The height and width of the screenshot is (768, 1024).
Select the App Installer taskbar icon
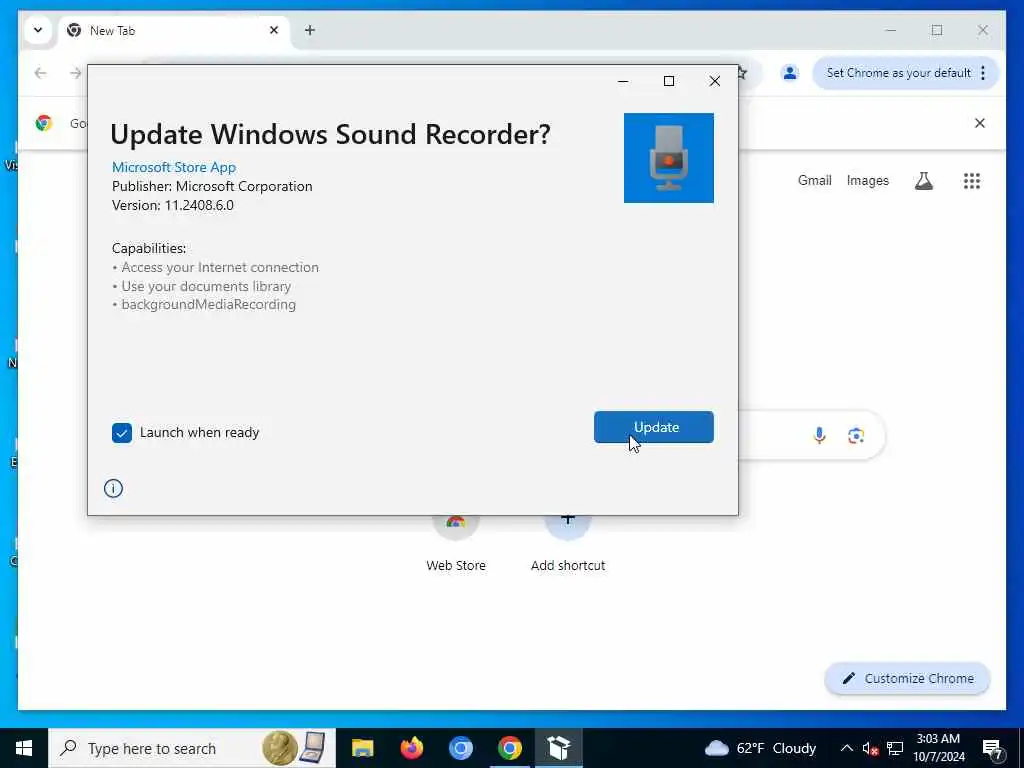[x=559, y=748]
